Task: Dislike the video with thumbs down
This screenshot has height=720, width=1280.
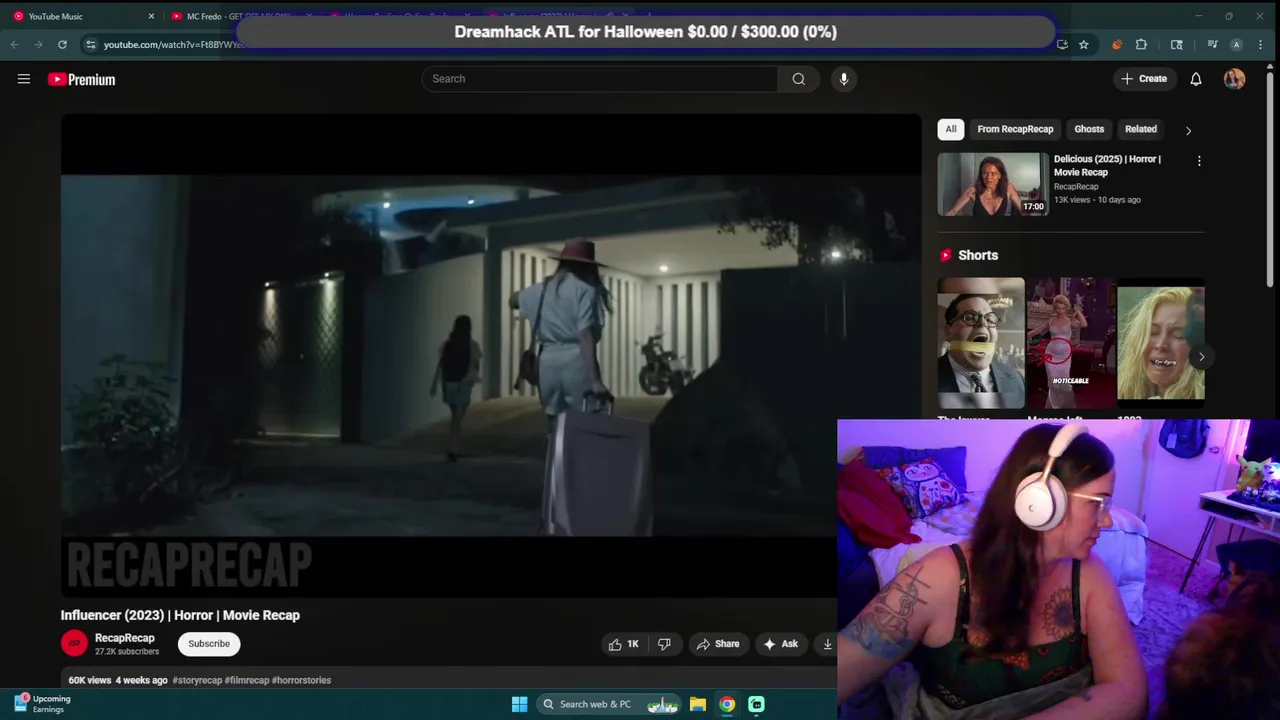Action: tap(664, 644)
